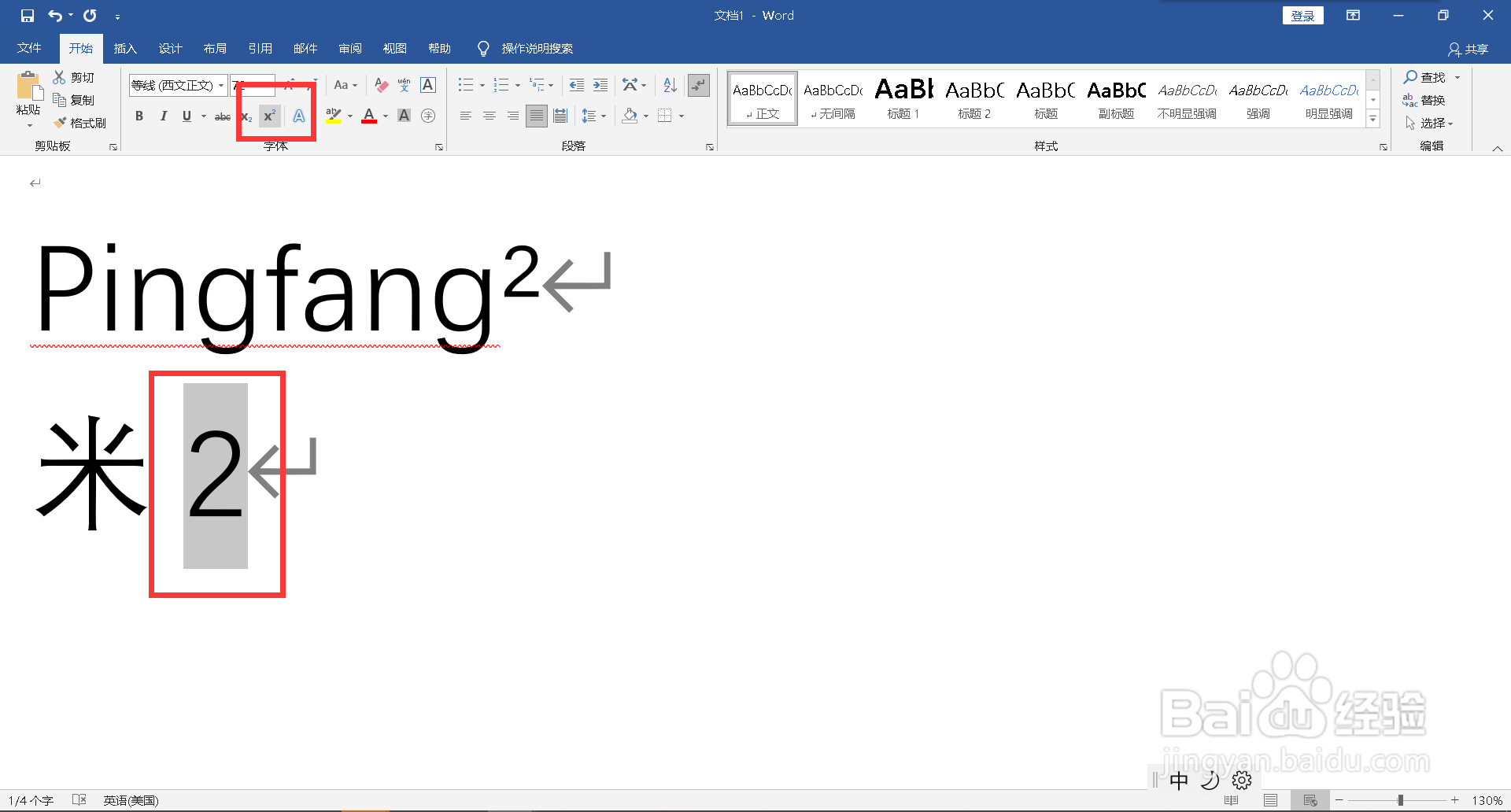This screenshot has width=1511, height=812.
Task: Toggle show/hide paragraph marks
Action: [699, 85]
